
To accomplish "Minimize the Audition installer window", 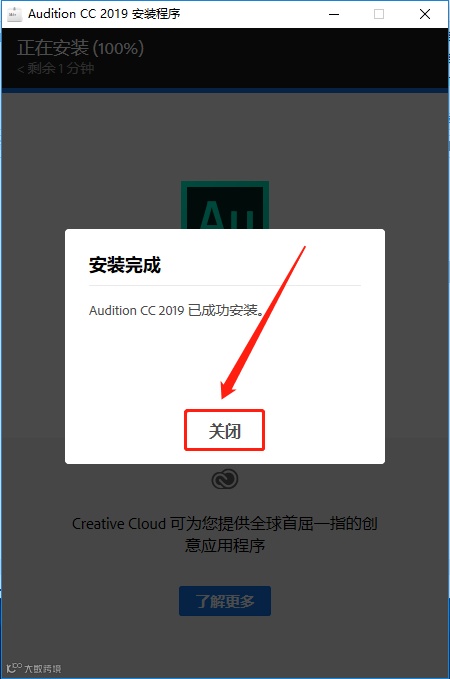I will pos(334,14).
